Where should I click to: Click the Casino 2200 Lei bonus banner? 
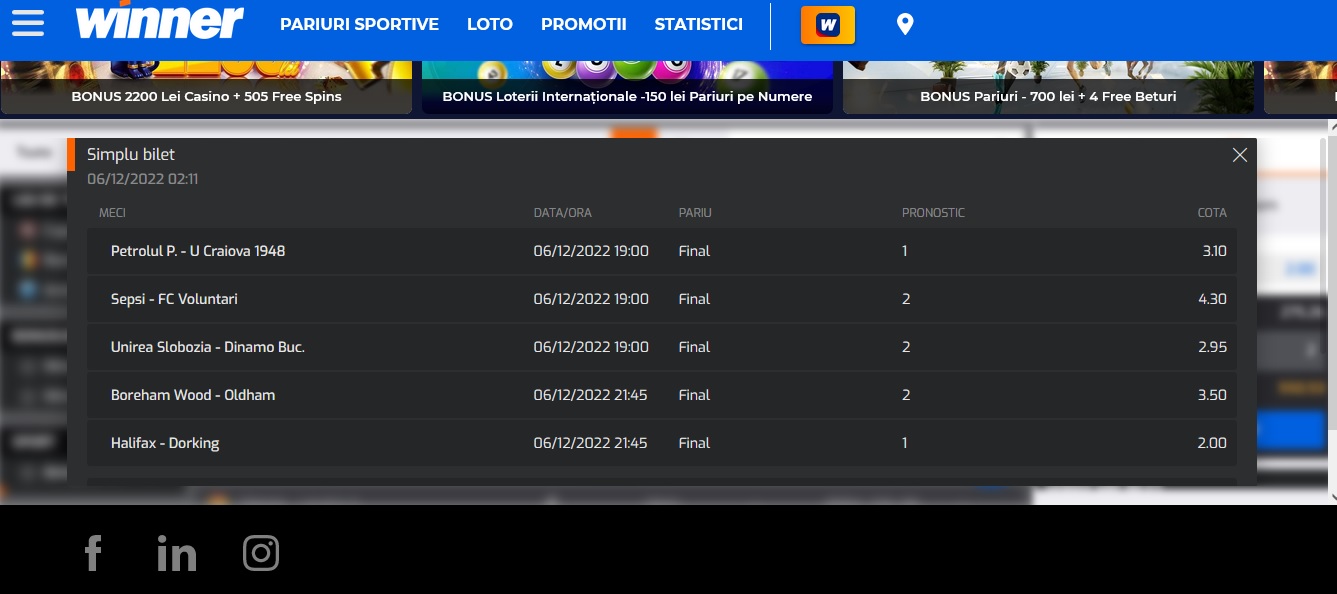[x=206, y=88]
